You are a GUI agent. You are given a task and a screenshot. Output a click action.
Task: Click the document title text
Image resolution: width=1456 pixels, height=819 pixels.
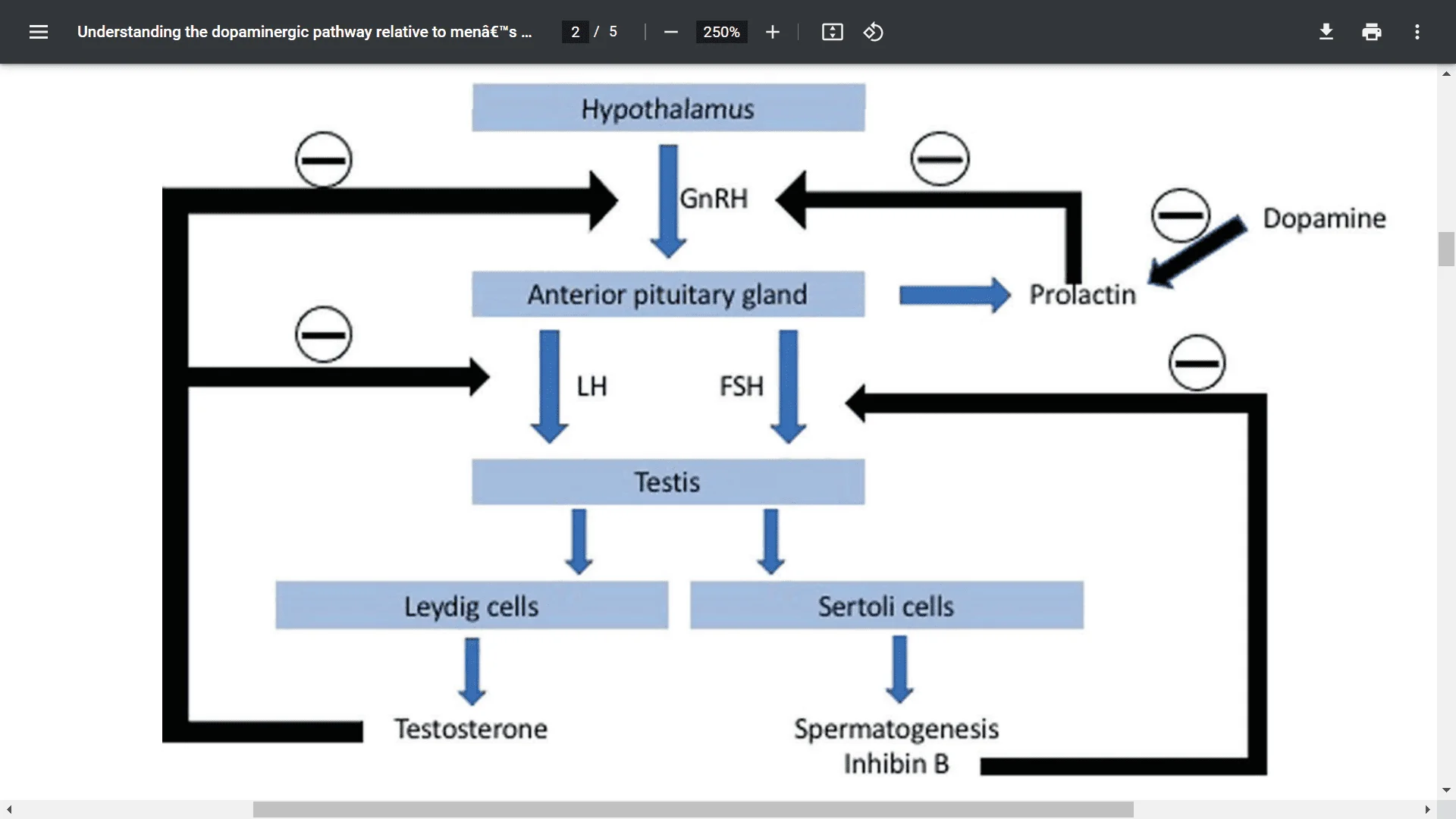click(305, 32)
